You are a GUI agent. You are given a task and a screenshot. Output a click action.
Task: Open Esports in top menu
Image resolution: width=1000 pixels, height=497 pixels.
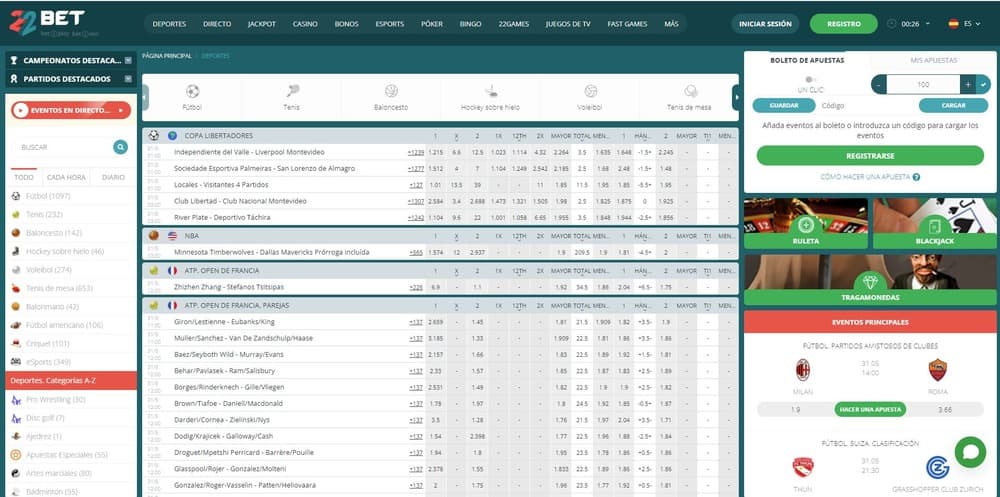coord(390,24)
